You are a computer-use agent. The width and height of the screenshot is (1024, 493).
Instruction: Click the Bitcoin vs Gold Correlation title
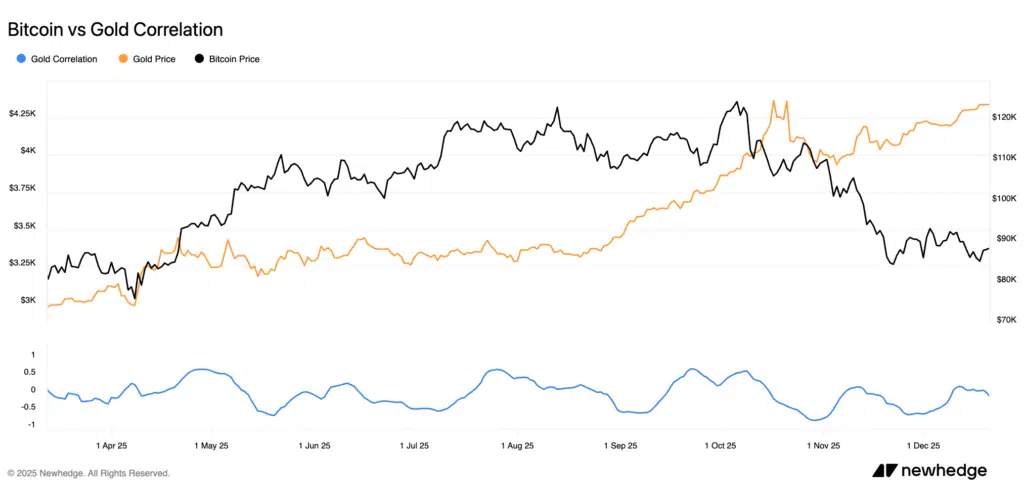pos(115,30)
